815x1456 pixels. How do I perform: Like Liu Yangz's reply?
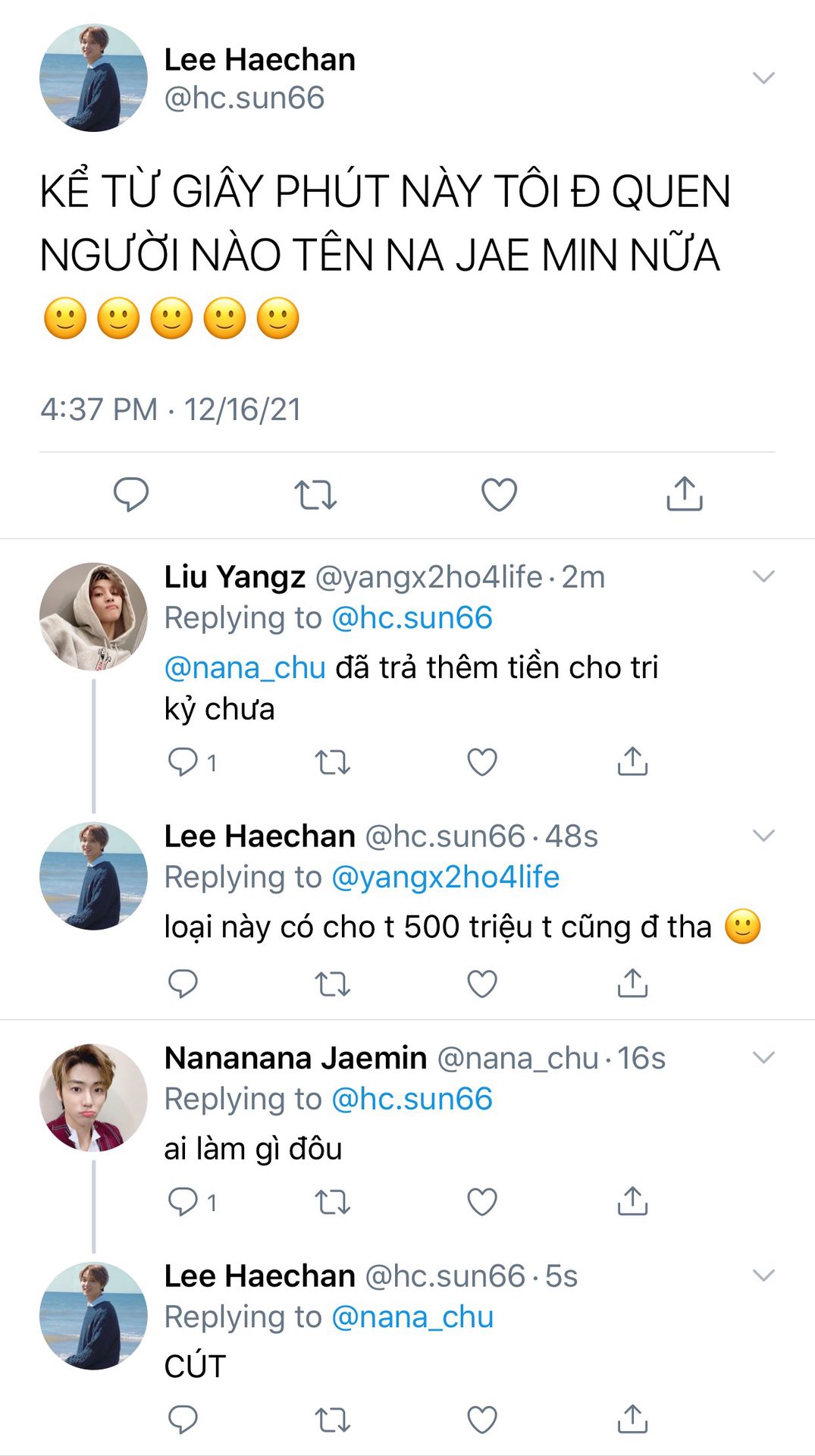point(481,761)
